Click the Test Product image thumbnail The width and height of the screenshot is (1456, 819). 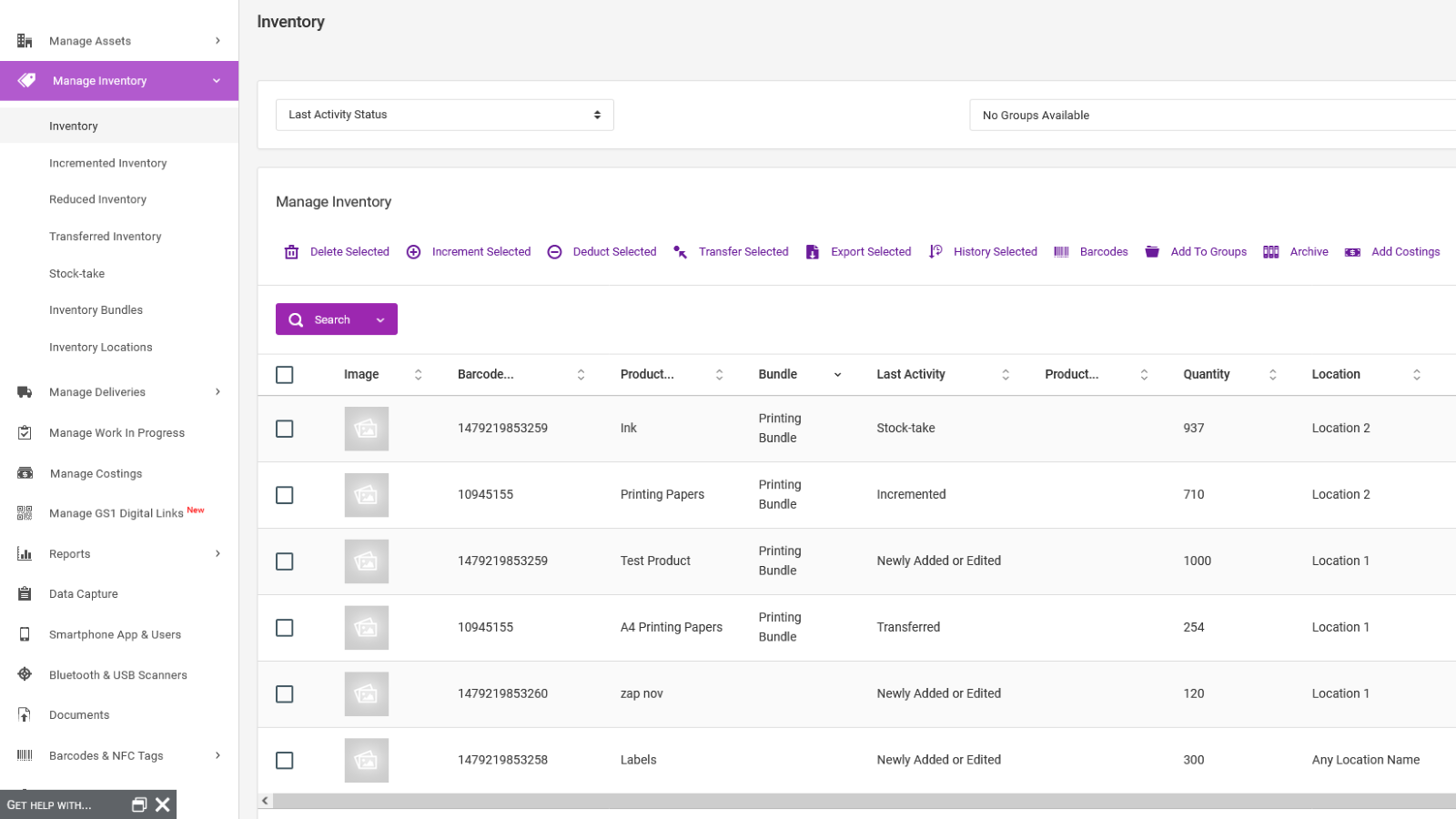coord(367,561)
